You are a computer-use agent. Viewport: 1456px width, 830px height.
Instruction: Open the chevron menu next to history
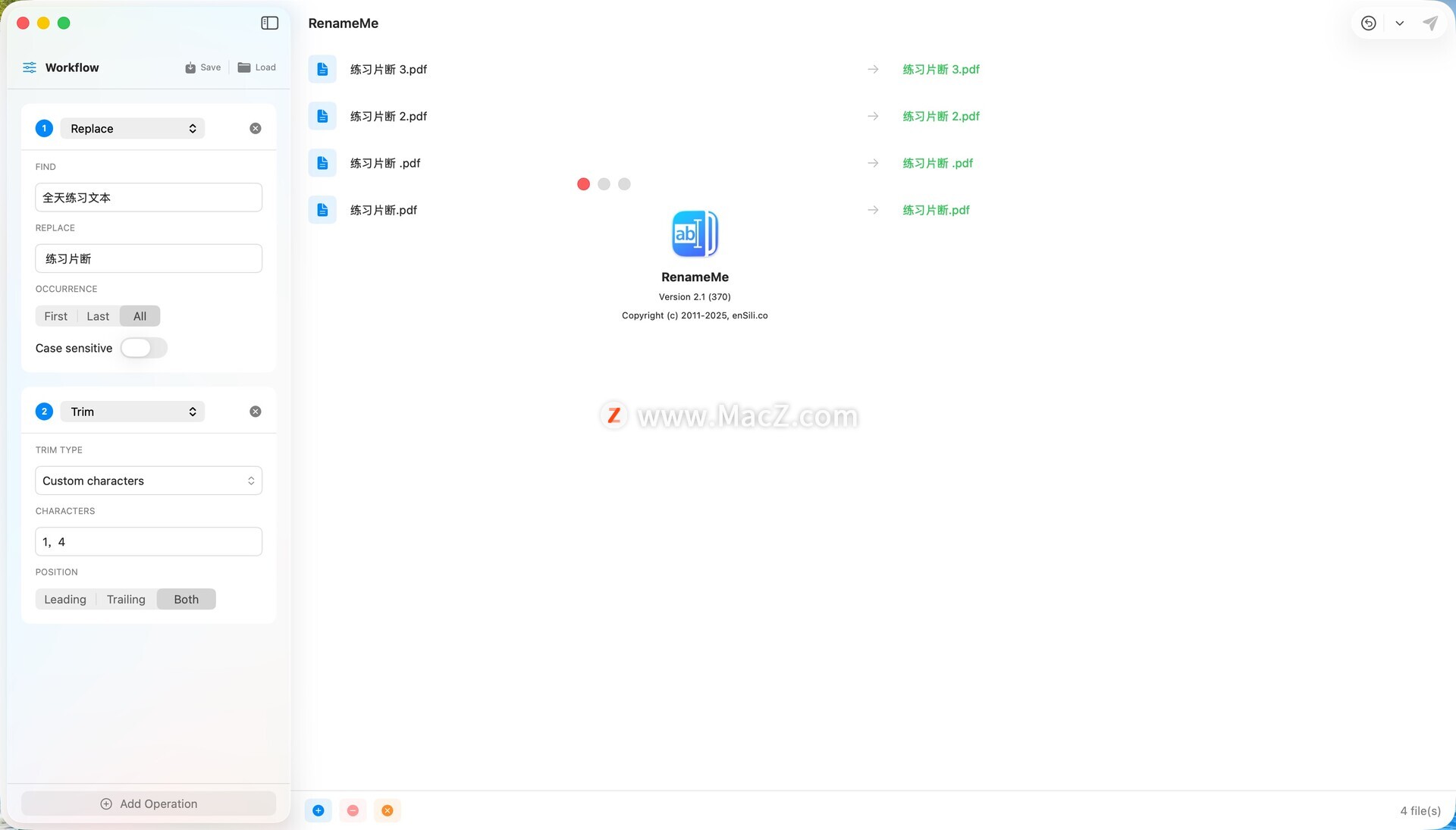pyautogui.click(x=1399, y=23)
